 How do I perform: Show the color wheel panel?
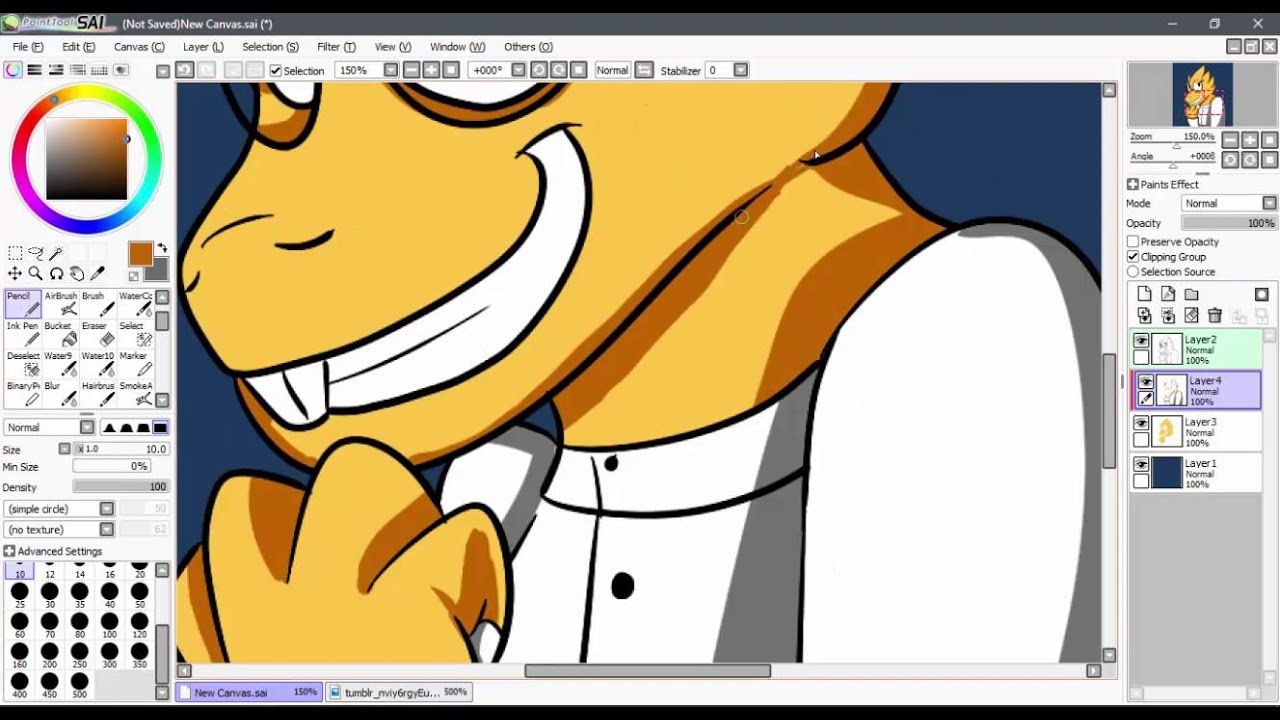(x=13, y=70)
